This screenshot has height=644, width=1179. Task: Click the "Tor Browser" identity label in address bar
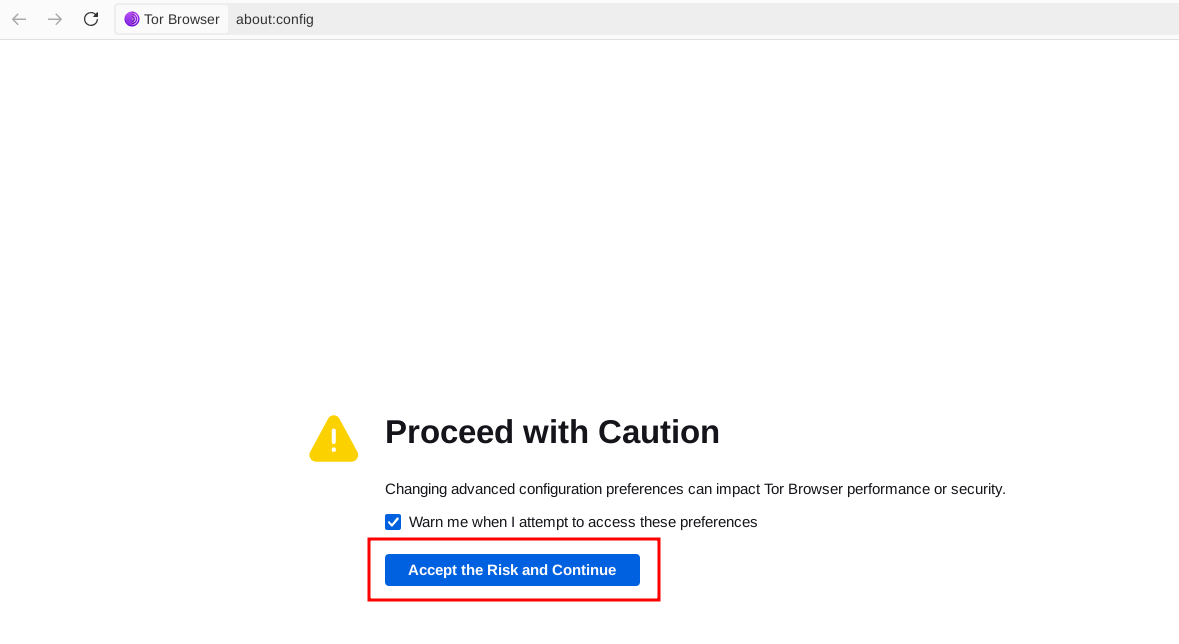pyautogui.click(x=181, y=19)
